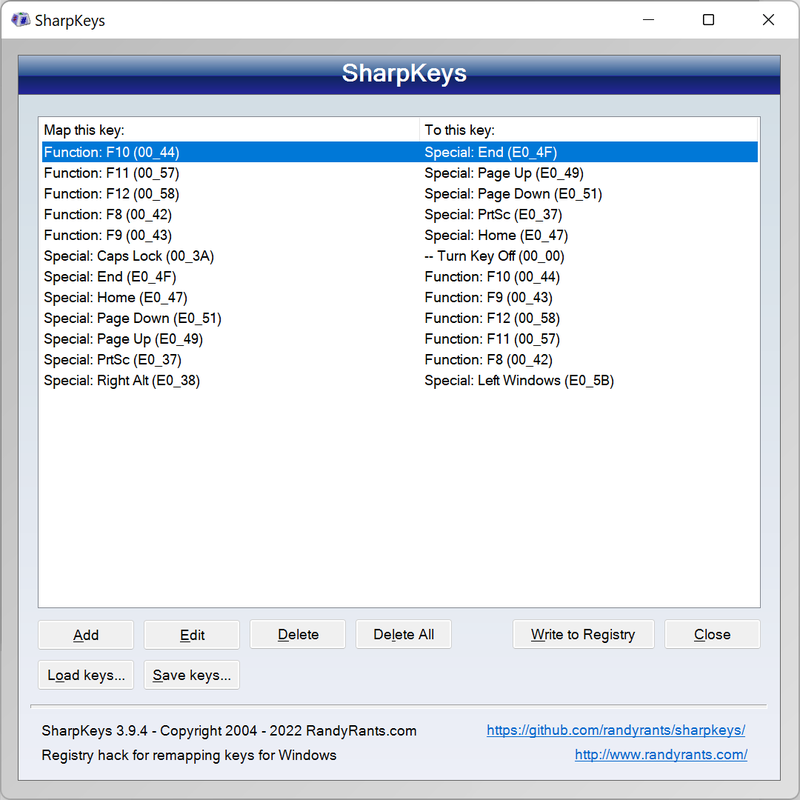Click target cell 'Special: PrtSc (E0_37)'
The width and height of the screenshot is (800, 800).
pos(493,214)
